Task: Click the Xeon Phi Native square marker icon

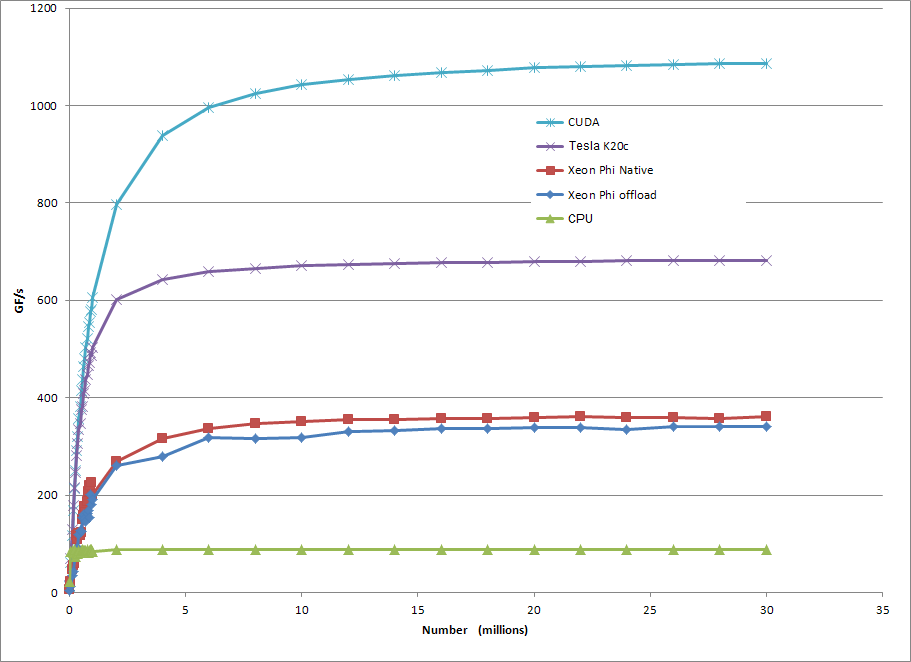Action: [x=552, y=170]
